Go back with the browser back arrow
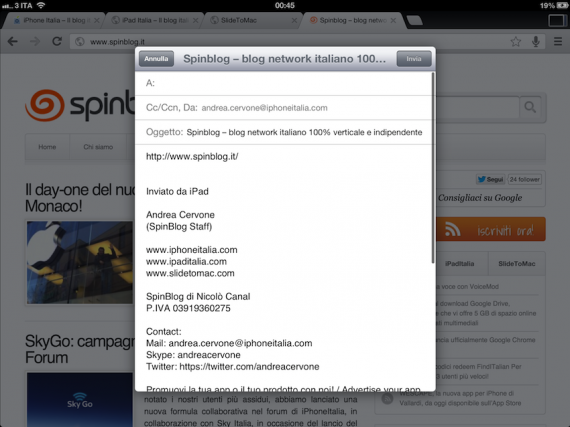Viewport: 570px width, 427px height. 13,42
